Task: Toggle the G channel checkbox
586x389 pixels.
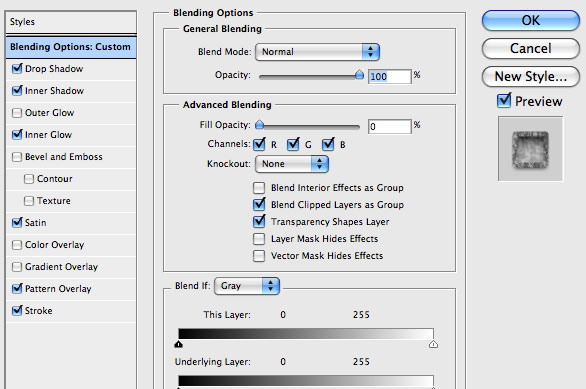Action: click(x=293, y=144)
